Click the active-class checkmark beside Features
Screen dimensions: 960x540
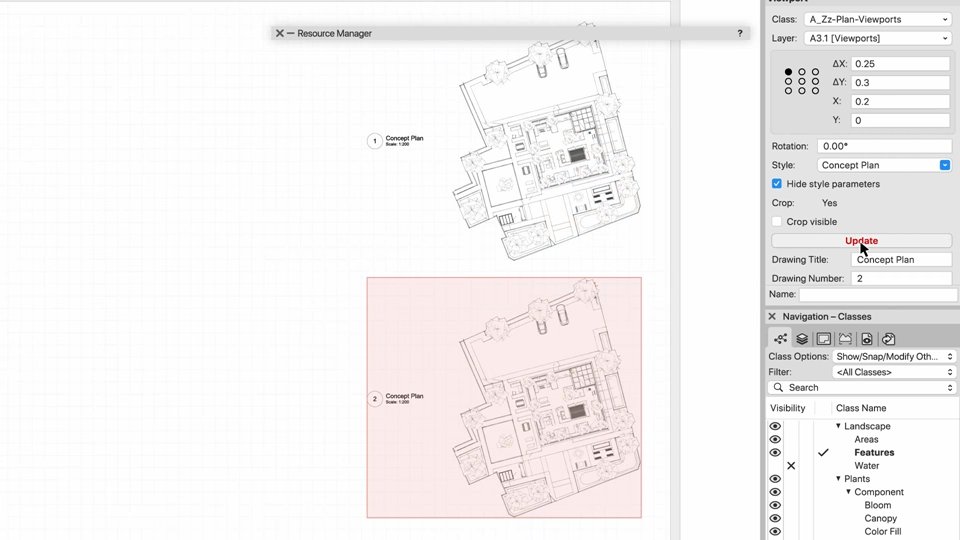(x=823, y=452)
